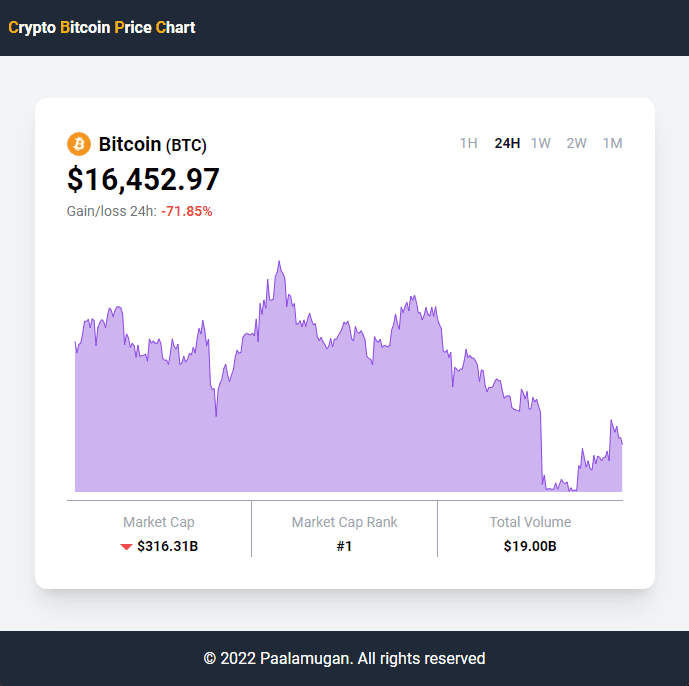This screenshot has height=686, width=689.
Task: Click the 2022 Paalamugan copyright footer text
Action: tap(344, 659)
